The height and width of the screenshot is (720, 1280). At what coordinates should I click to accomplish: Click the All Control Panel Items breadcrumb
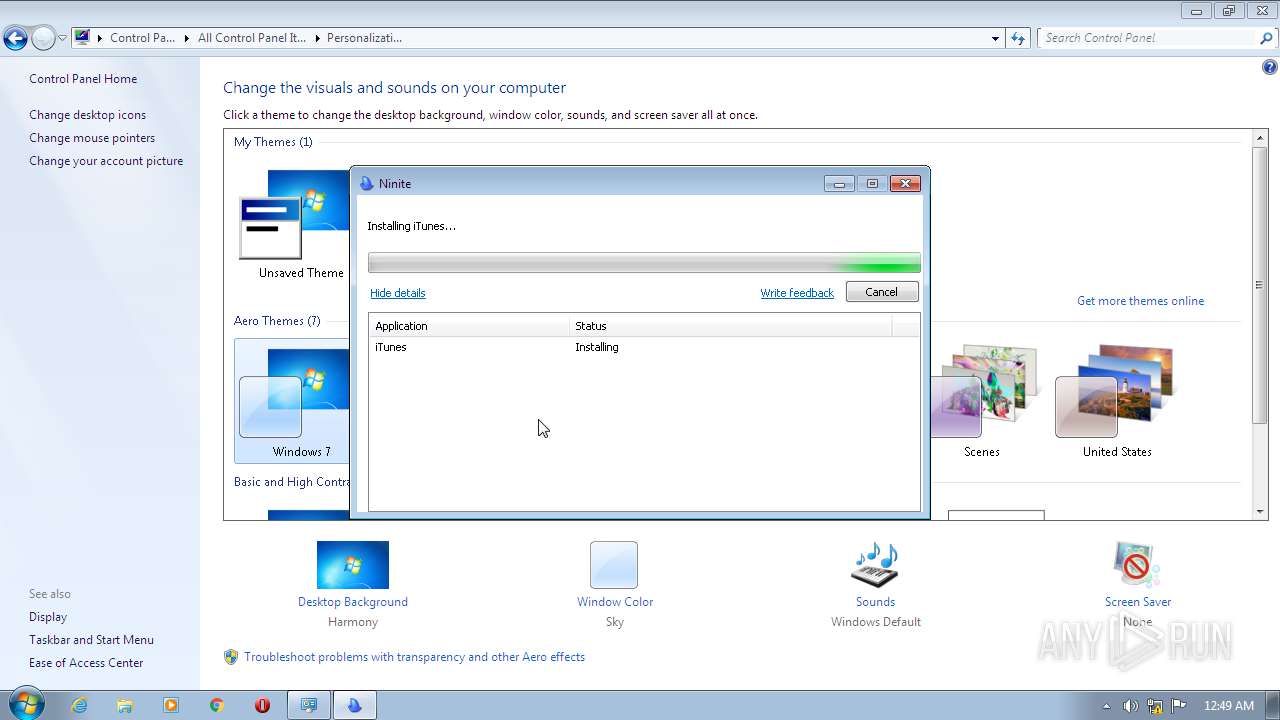click(x=251, y=38)
